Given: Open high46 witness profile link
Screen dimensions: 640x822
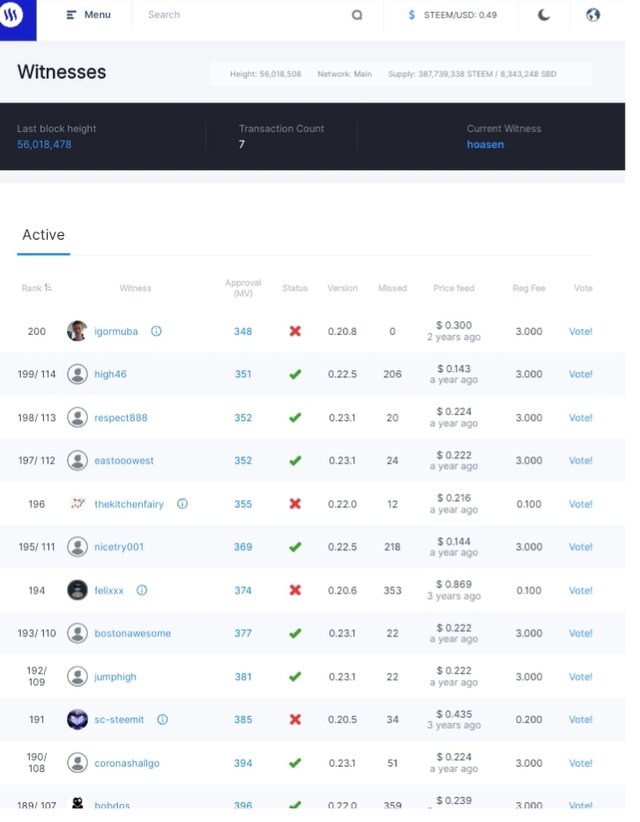Looking at the screenshot, I should [110, 374].
